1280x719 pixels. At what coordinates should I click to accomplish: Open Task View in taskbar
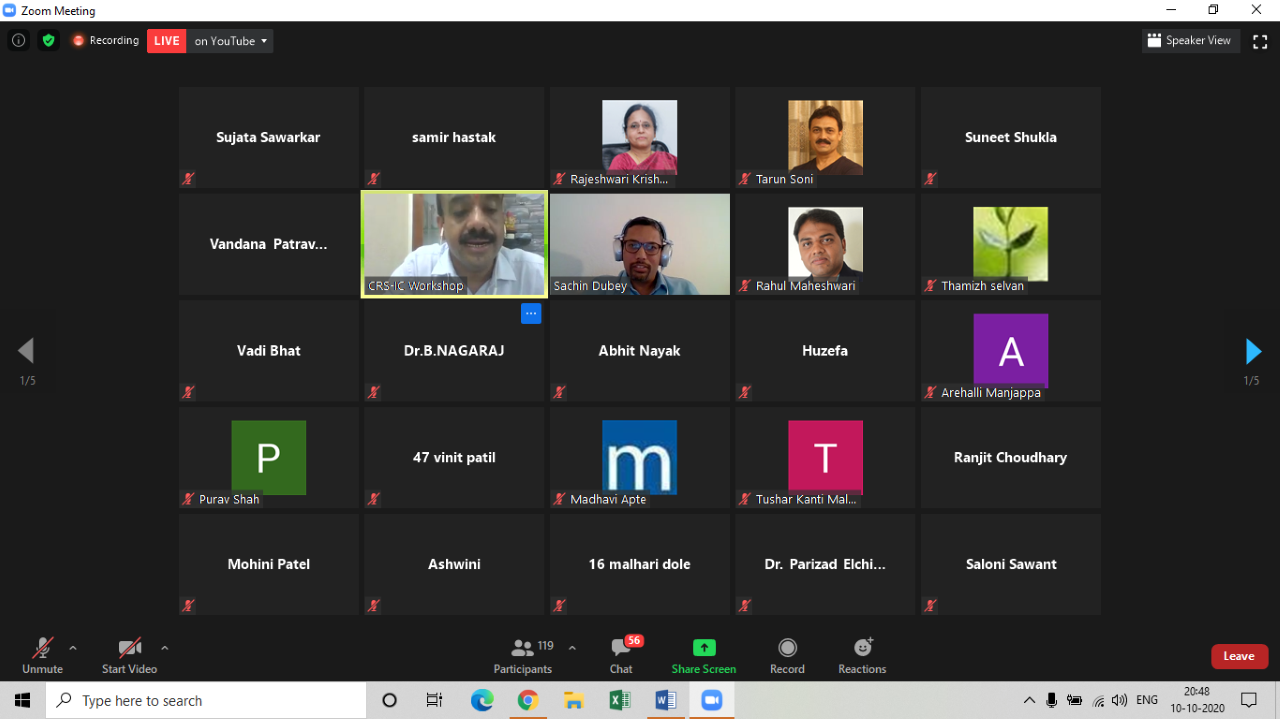point(434,700)
